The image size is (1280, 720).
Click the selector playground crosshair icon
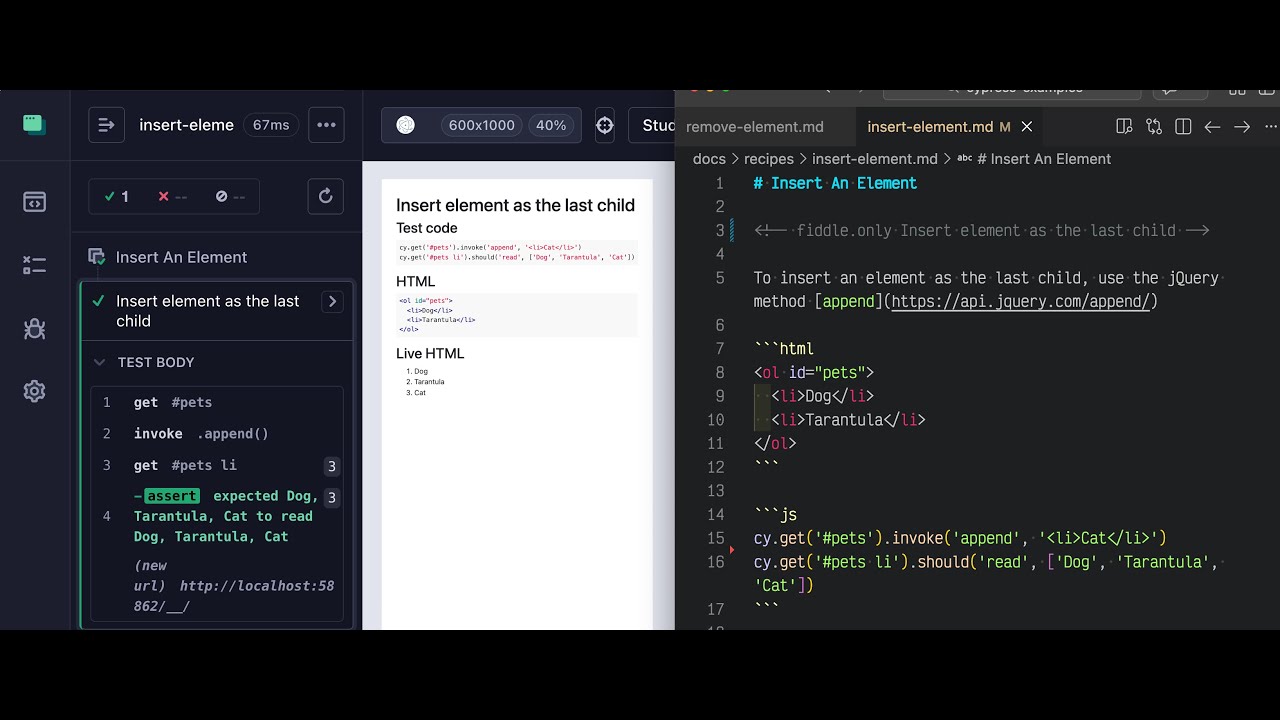pos(604,125)
